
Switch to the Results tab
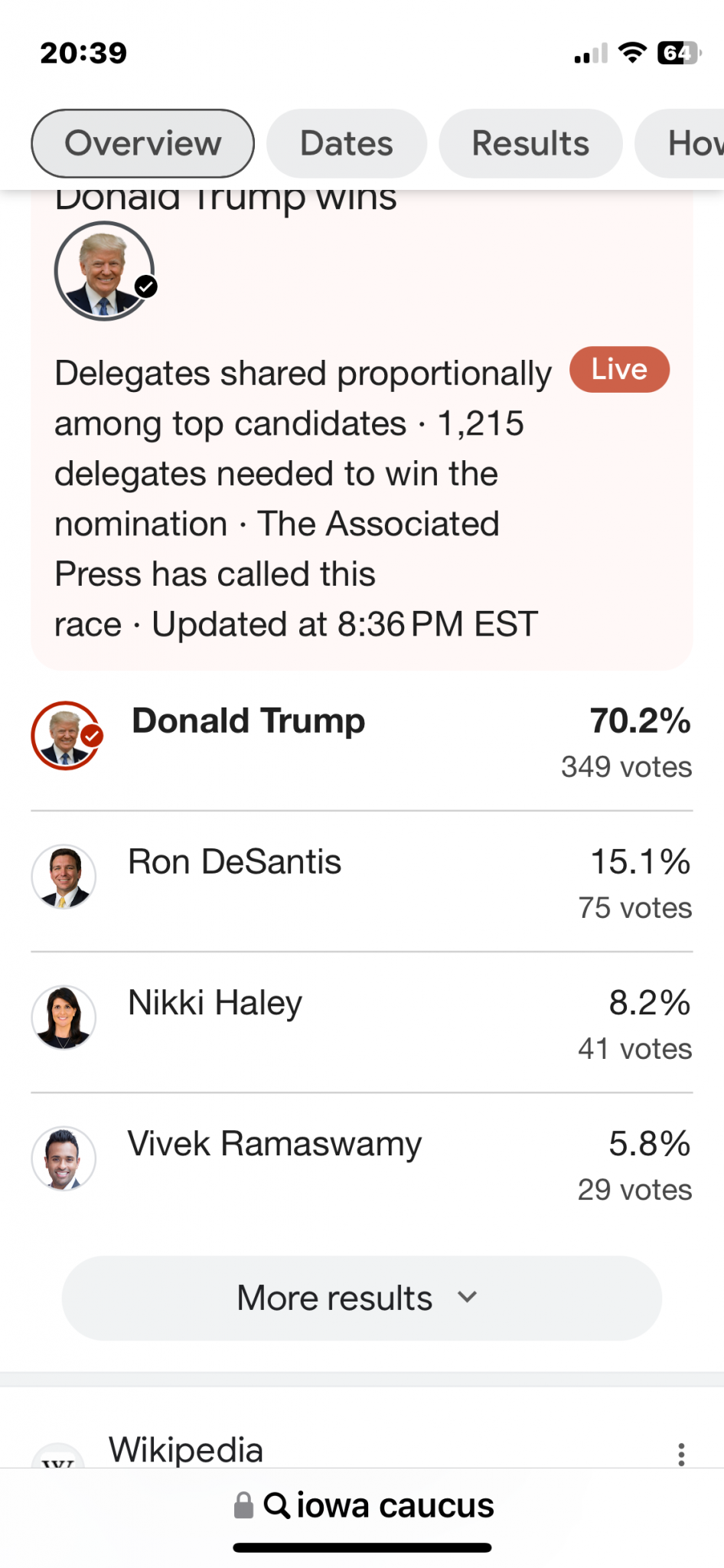pyautogui.click(x=530, y=143)
